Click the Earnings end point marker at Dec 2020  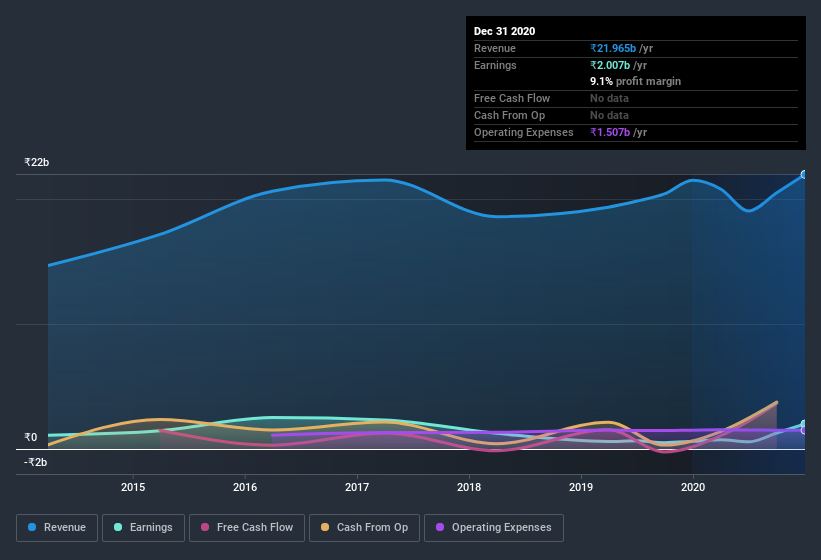[804, 424]
